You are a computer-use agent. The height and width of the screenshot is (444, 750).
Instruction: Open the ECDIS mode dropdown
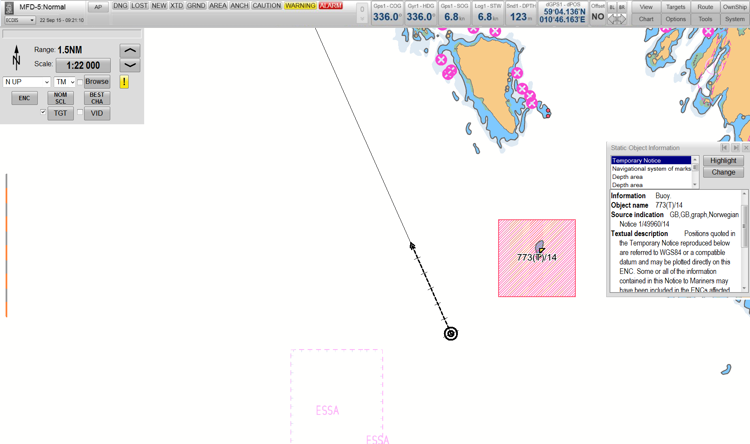[x=19, y=20]
